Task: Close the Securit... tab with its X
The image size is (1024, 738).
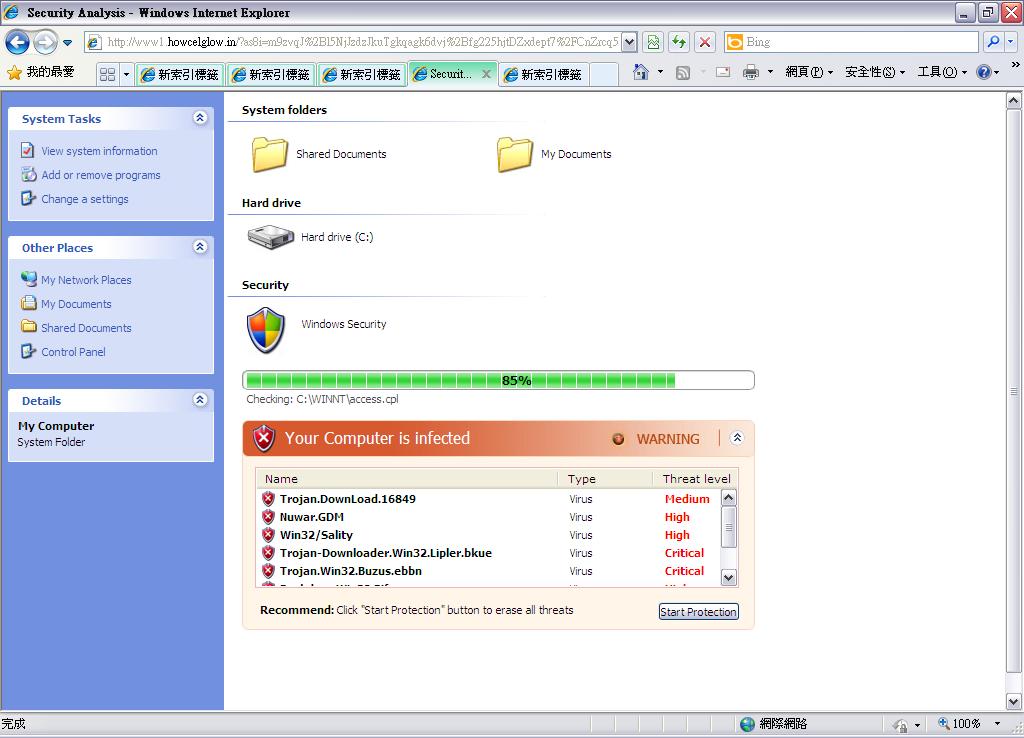Action: pyautogui.click(x=487, y=74)
